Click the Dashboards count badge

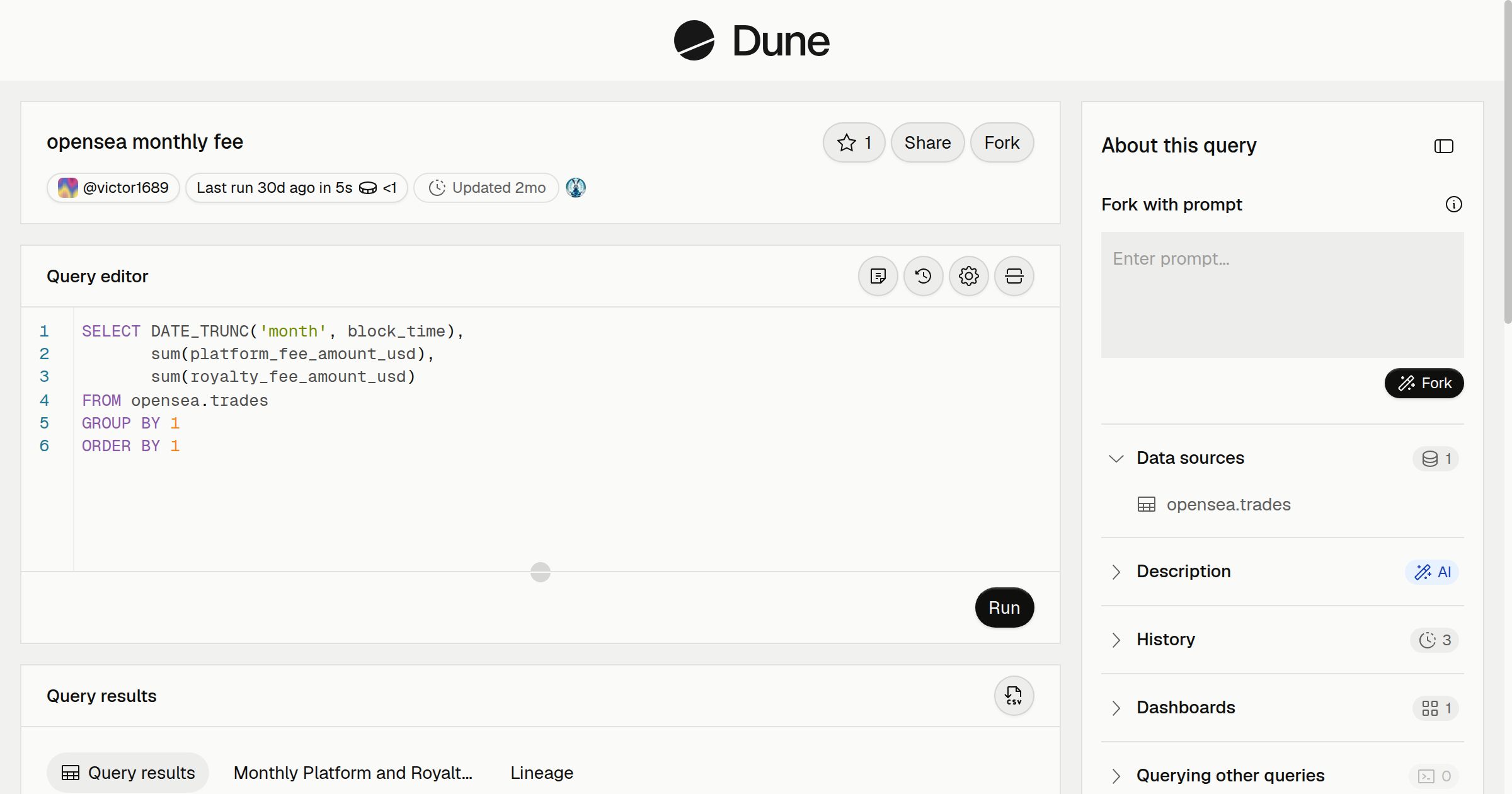pyautogui.click(x=1436, y=708)
